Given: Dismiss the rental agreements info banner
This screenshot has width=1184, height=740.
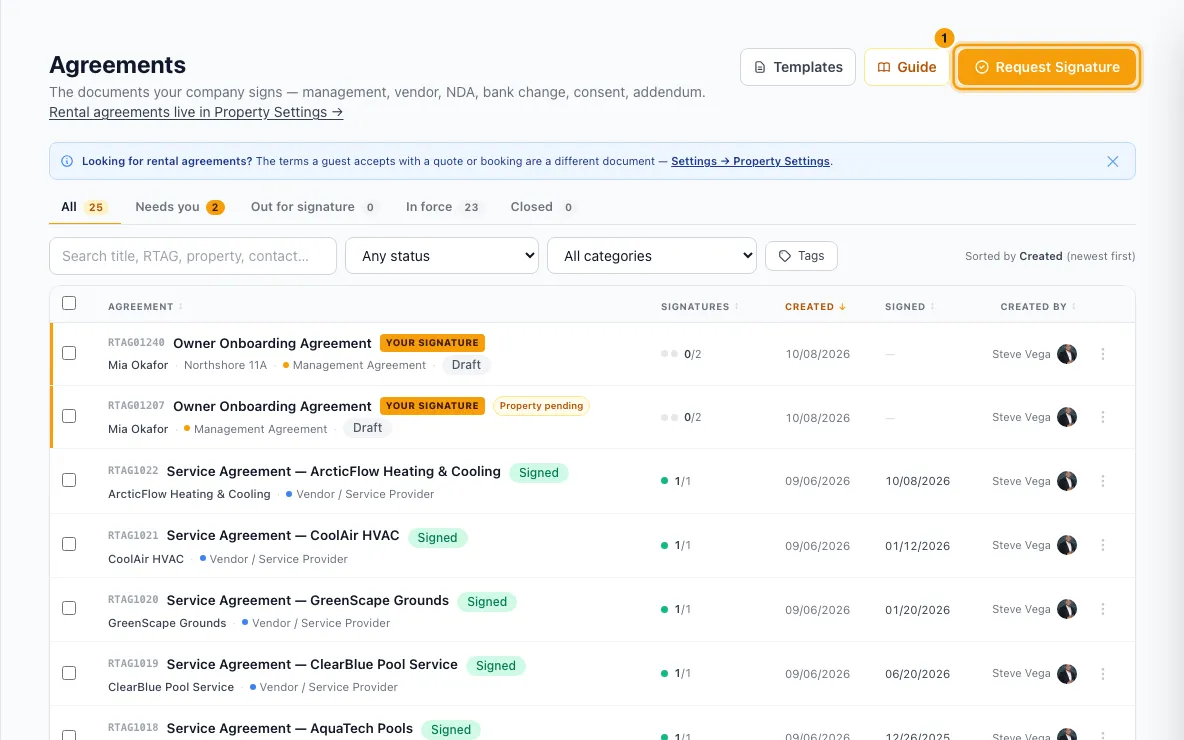Looking at the screenshot, I should pos(1112,162).
